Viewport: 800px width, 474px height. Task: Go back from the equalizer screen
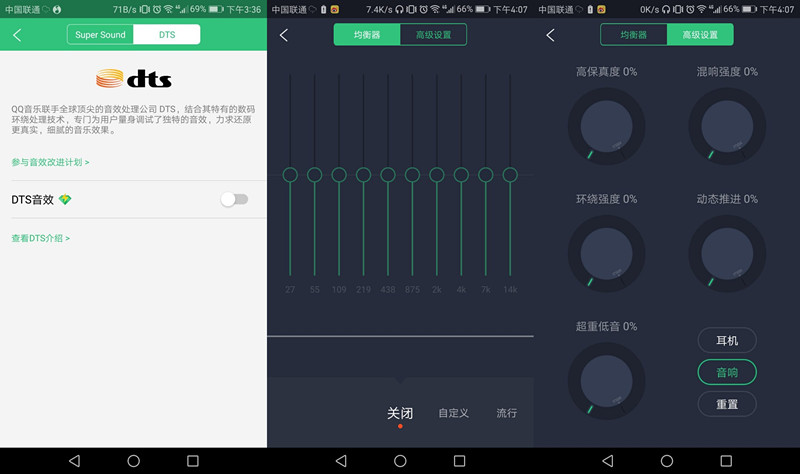[x=284, y=35]
